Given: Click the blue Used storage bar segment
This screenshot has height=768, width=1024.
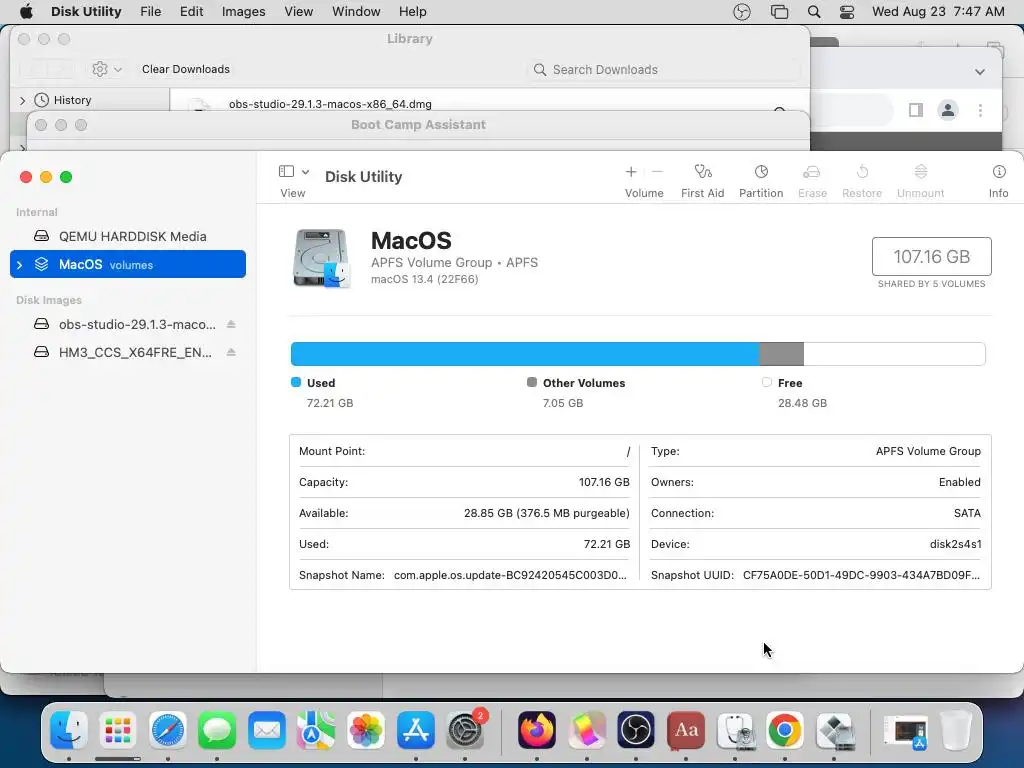Looking at the screenshot, I should point(525,354).
